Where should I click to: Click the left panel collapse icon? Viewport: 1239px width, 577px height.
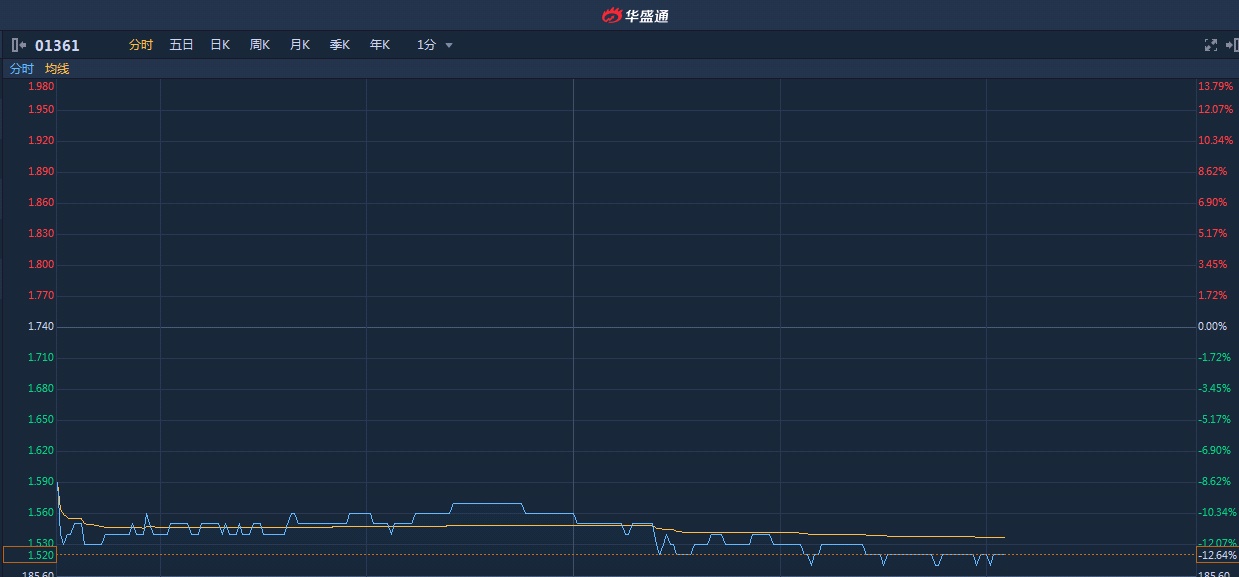[18, 45]
